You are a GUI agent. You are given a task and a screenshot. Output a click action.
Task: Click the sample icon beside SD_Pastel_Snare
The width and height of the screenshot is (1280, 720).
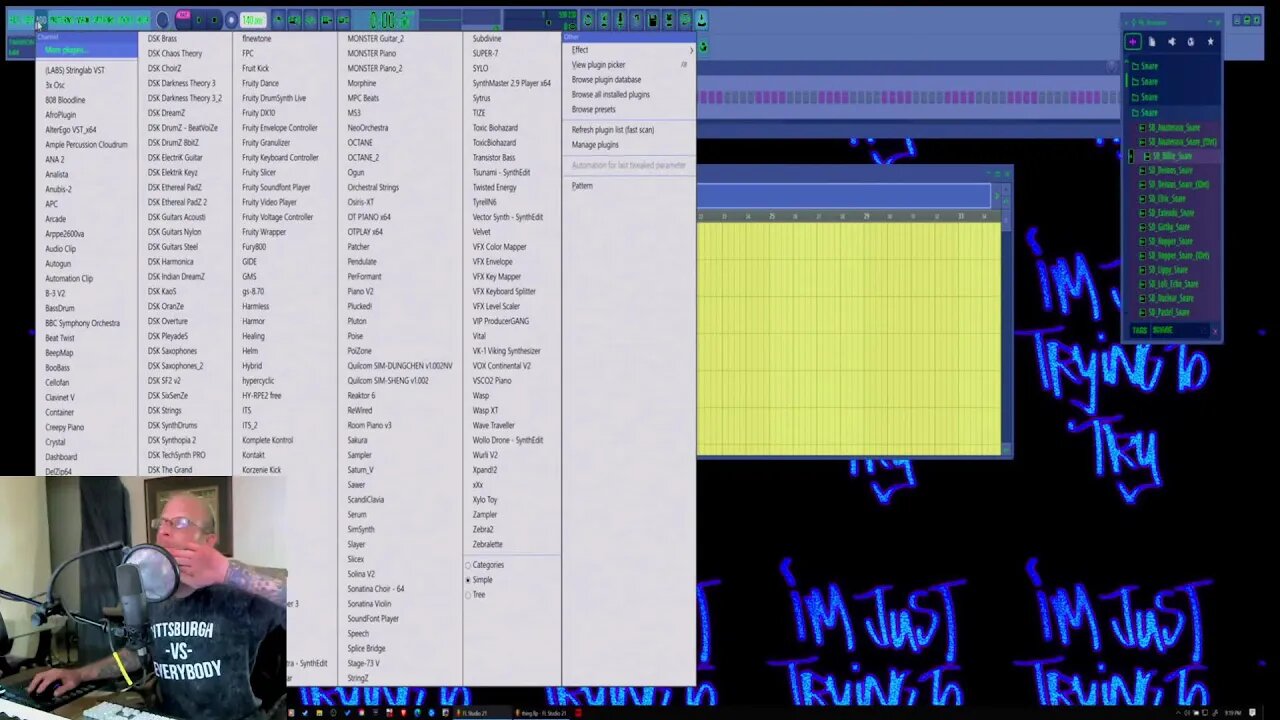1142,312
